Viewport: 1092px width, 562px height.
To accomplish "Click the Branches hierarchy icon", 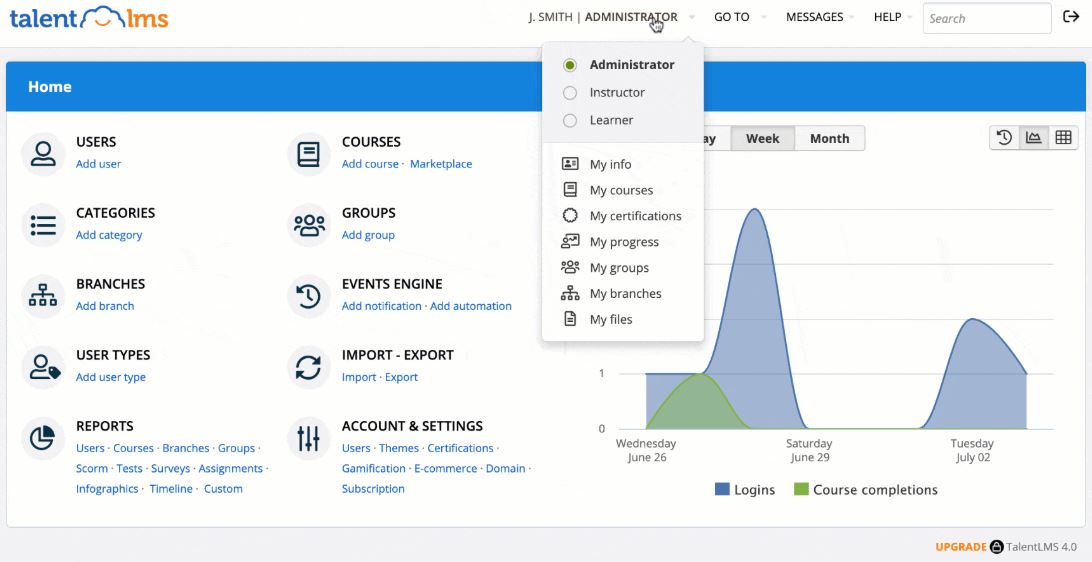I will [43, 296].
